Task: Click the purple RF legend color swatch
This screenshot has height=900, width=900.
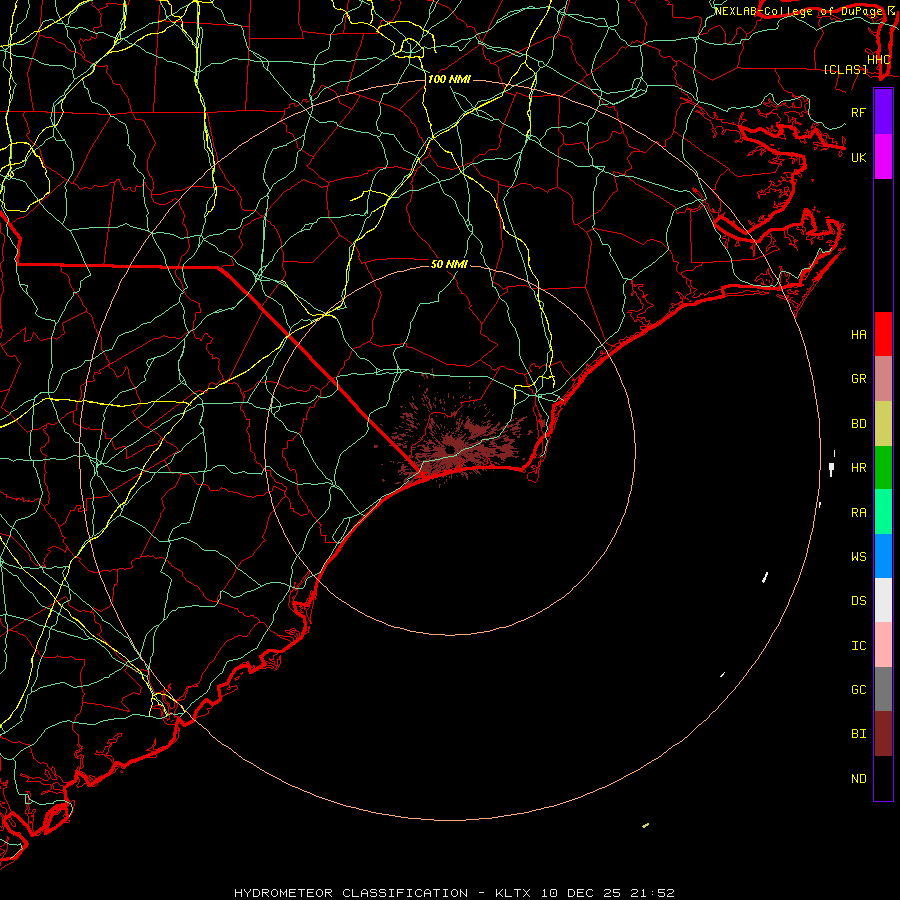Action: click(883, 112)
